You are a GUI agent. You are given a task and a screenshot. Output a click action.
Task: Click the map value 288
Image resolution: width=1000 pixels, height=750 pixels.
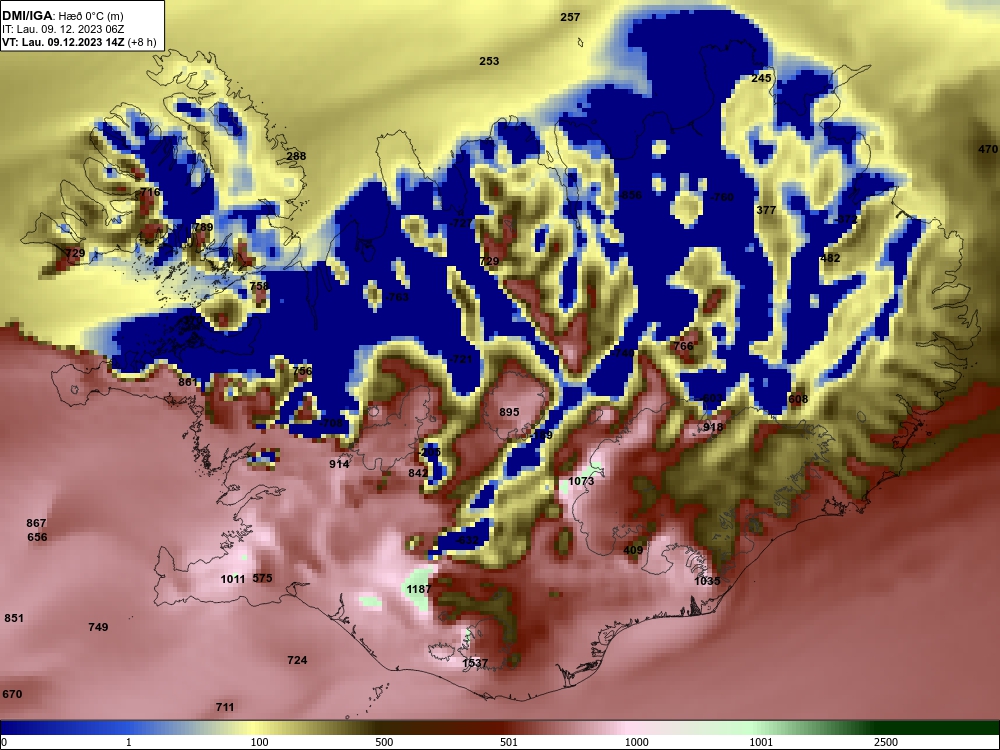[x=296, y=156]
